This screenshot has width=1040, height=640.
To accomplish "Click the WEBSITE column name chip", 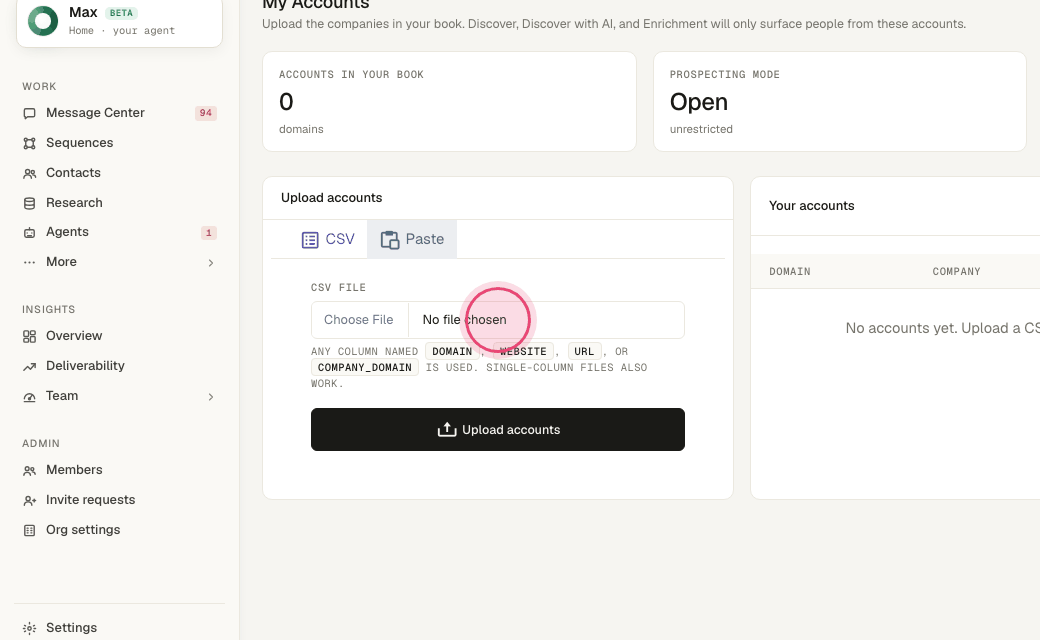I will click(523, 352).
